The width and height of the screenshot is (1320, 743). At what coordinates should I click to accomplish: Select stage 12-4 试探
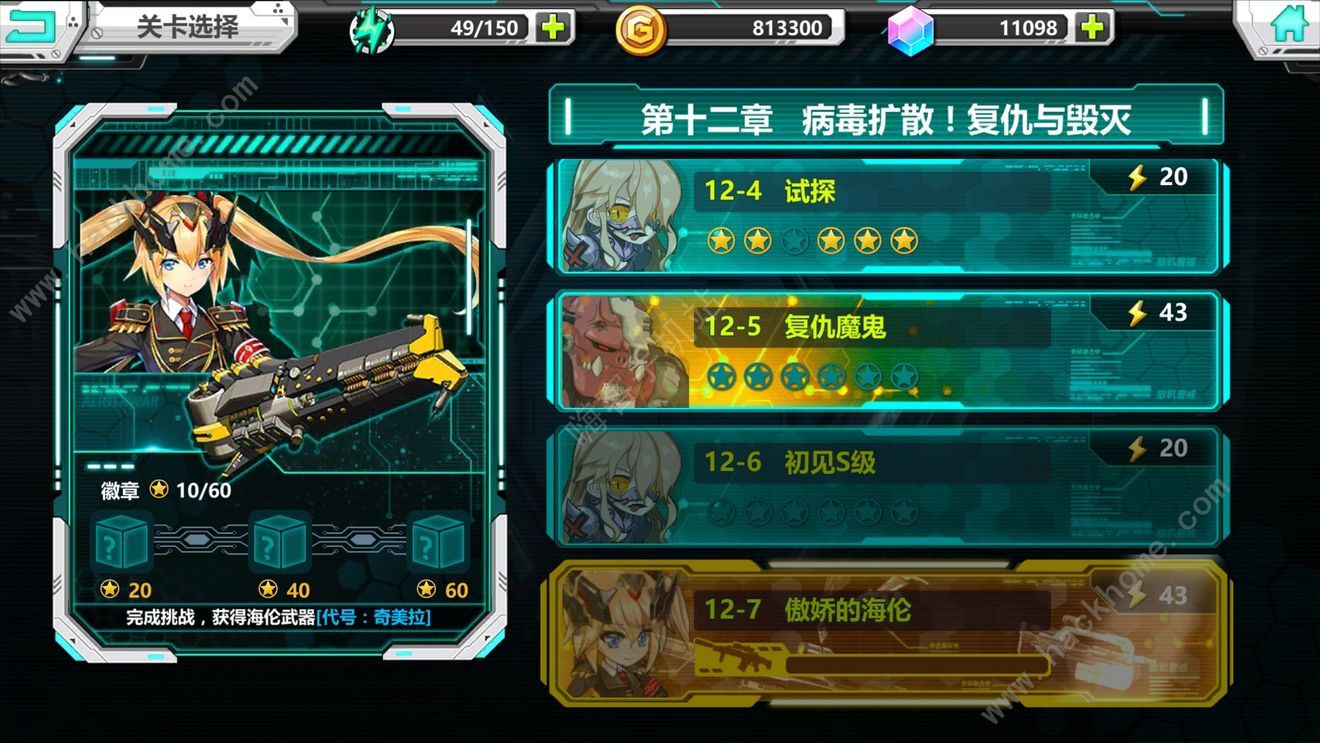coord(886,215)
